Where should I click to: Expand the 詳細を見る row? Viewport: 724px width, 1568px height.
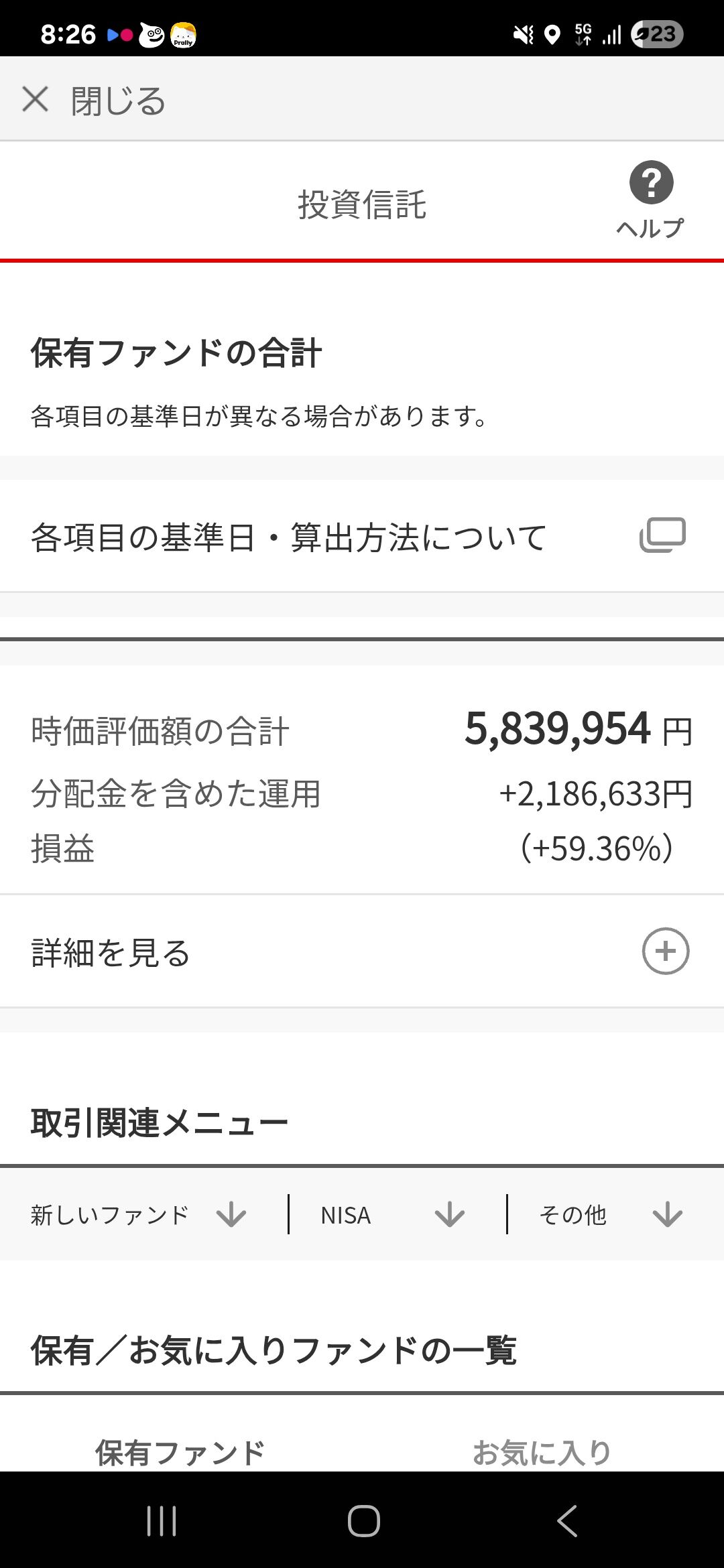pyautogui.click(x=362, y=952)
